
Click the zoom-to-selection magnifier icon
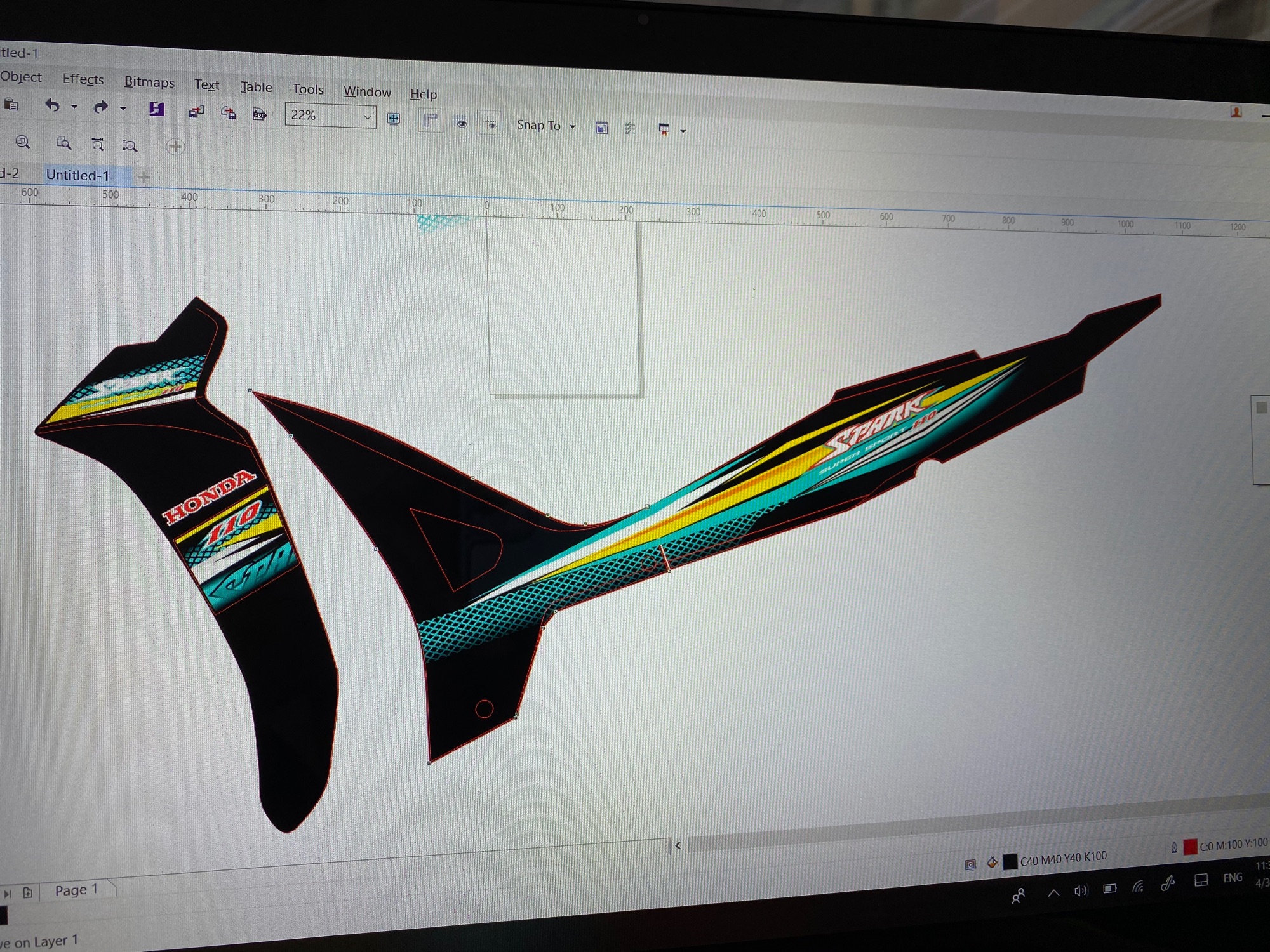[23, 142]
